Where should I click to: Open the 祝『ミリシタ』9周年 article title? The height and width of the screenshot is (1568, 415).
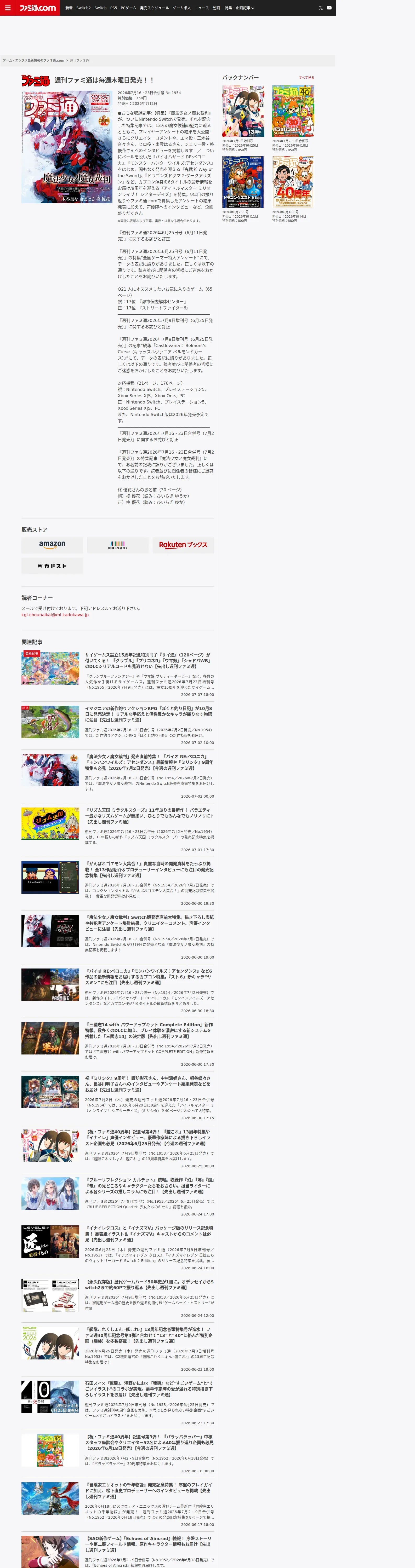149,1083
